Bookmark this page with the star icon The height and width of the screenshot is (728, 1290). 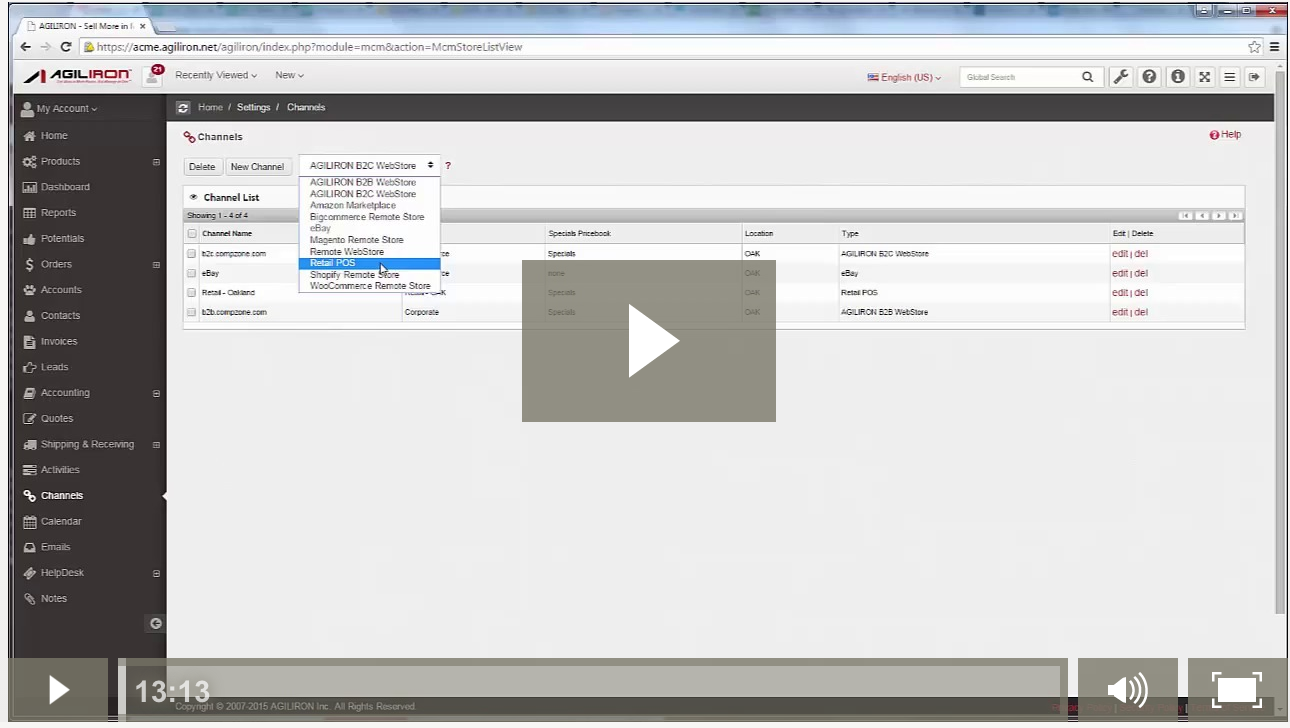[1254, 47]
